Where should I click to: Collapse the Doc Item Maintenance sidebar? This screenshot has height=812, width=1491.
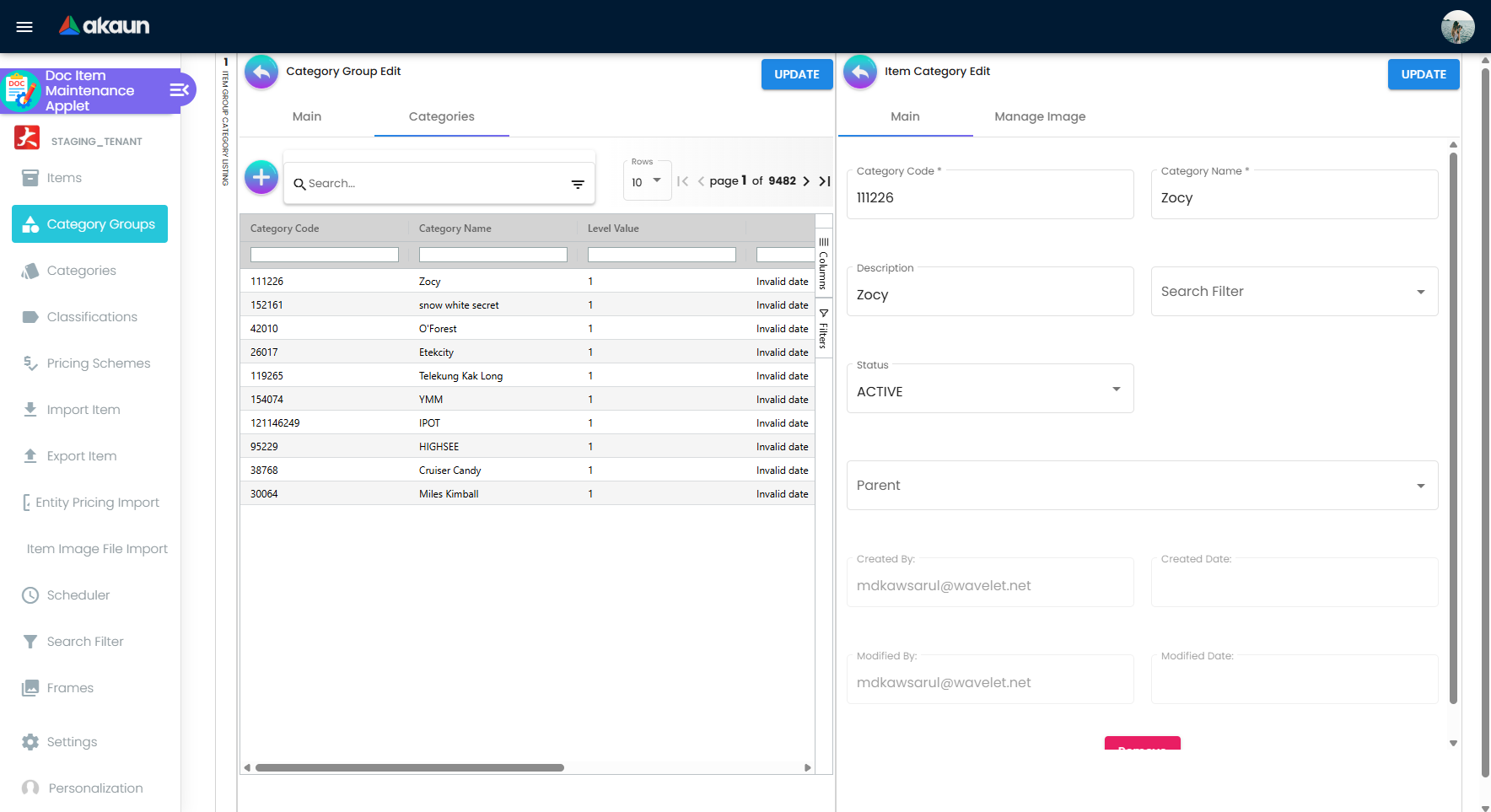179,90
